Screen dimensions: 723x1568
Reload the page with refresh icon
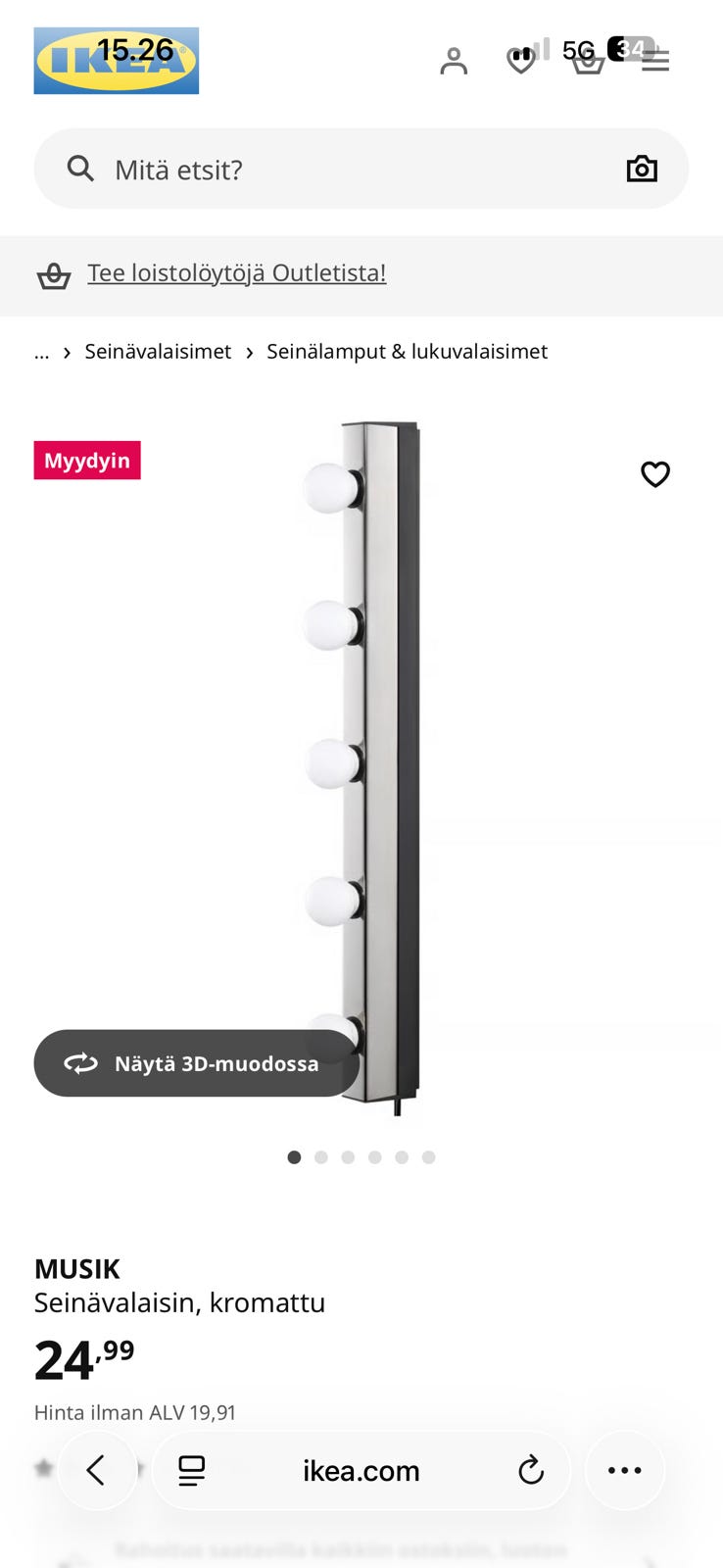(x=531, y=1470)
